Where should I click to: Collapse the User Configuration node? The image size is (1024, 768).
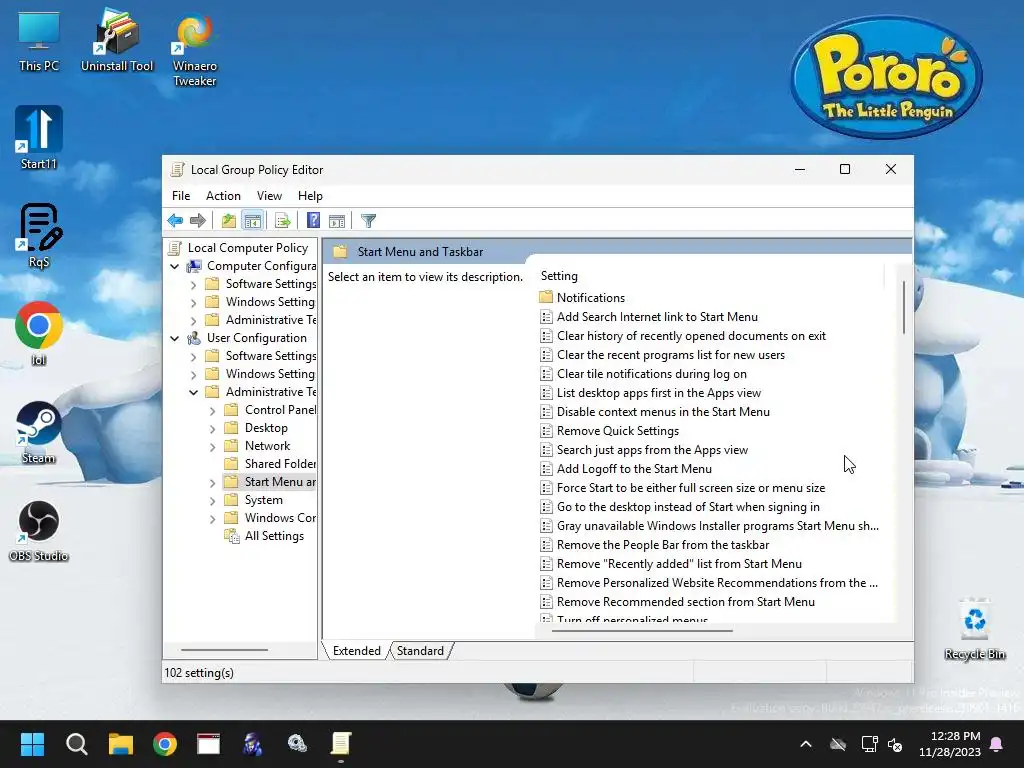174,338
